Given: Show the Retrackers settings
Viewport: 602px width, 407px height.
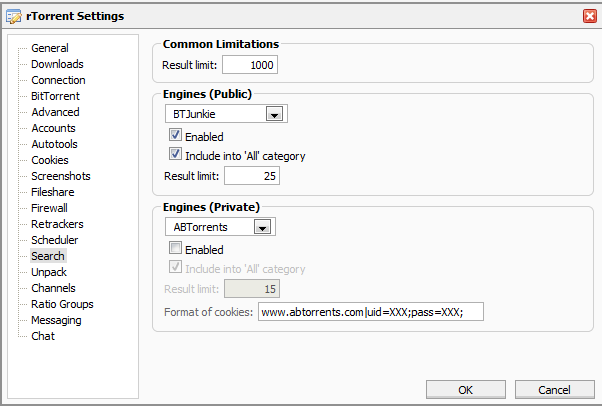Looking at the screenshot, I should (x=57, y=224).
